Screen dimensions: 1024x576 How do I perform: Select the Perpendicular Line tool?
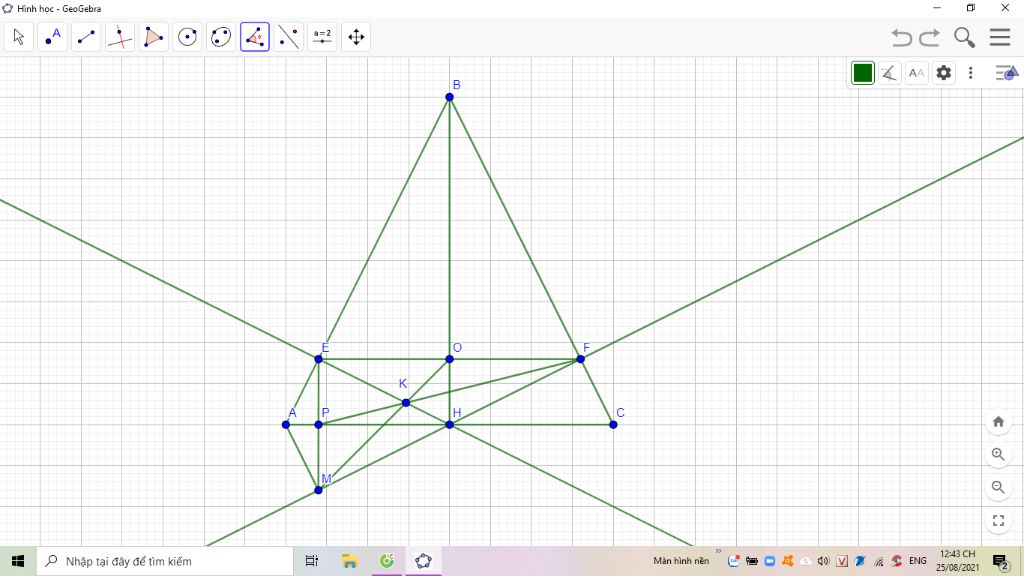[120, 37]
